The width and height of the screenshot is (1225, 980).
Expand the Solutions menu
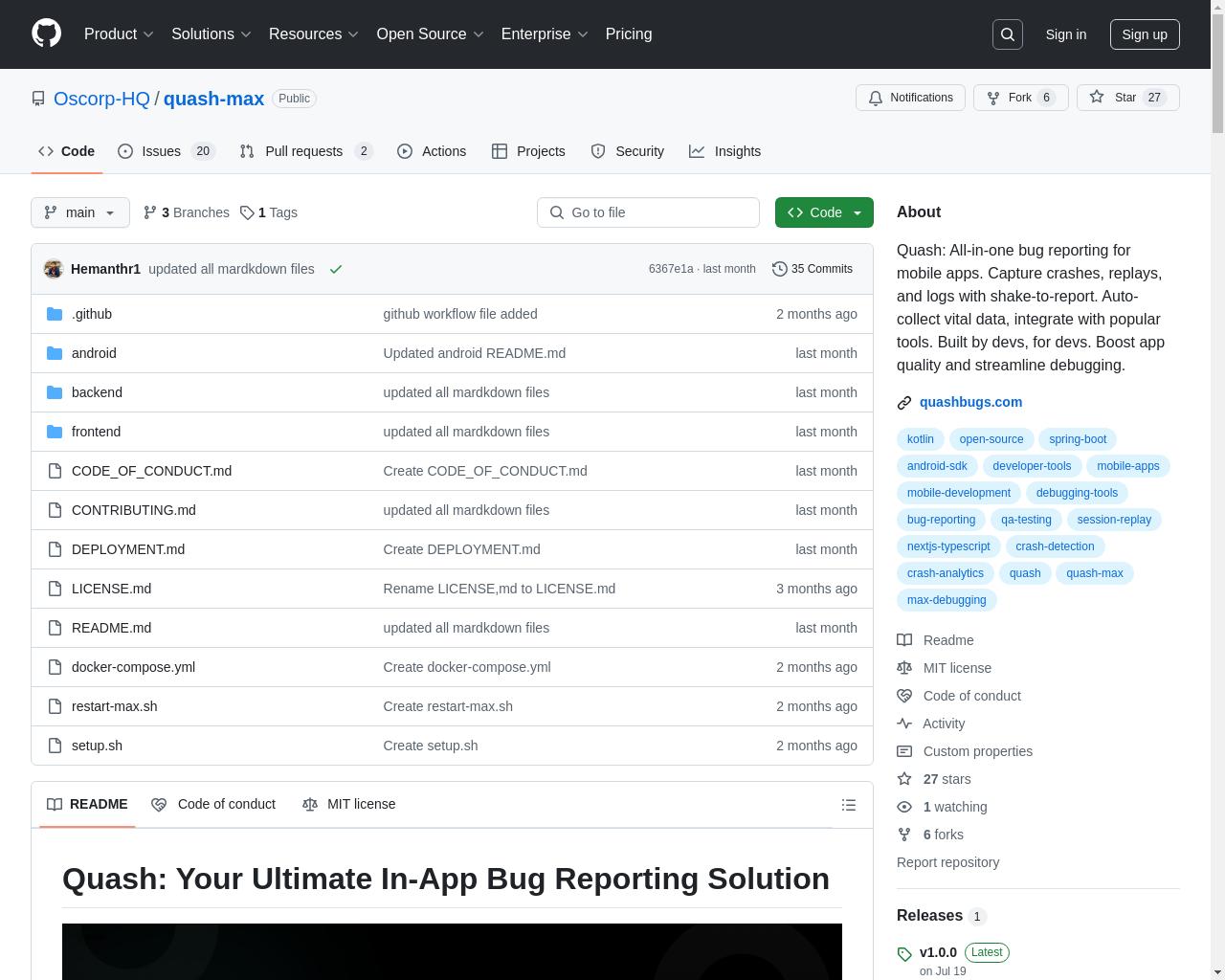click(212, 34)
